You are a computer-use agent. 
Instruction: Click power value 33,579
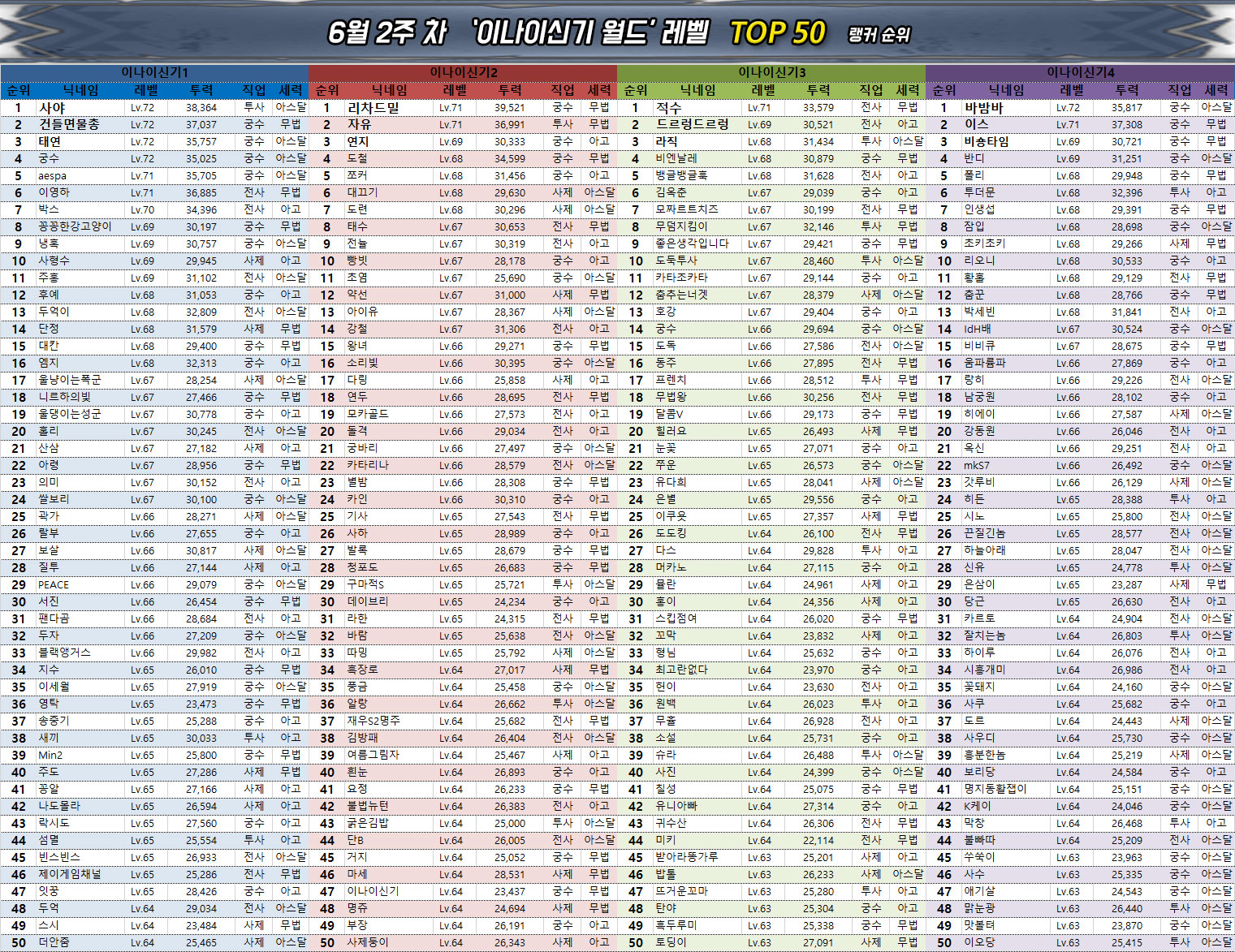818,107
